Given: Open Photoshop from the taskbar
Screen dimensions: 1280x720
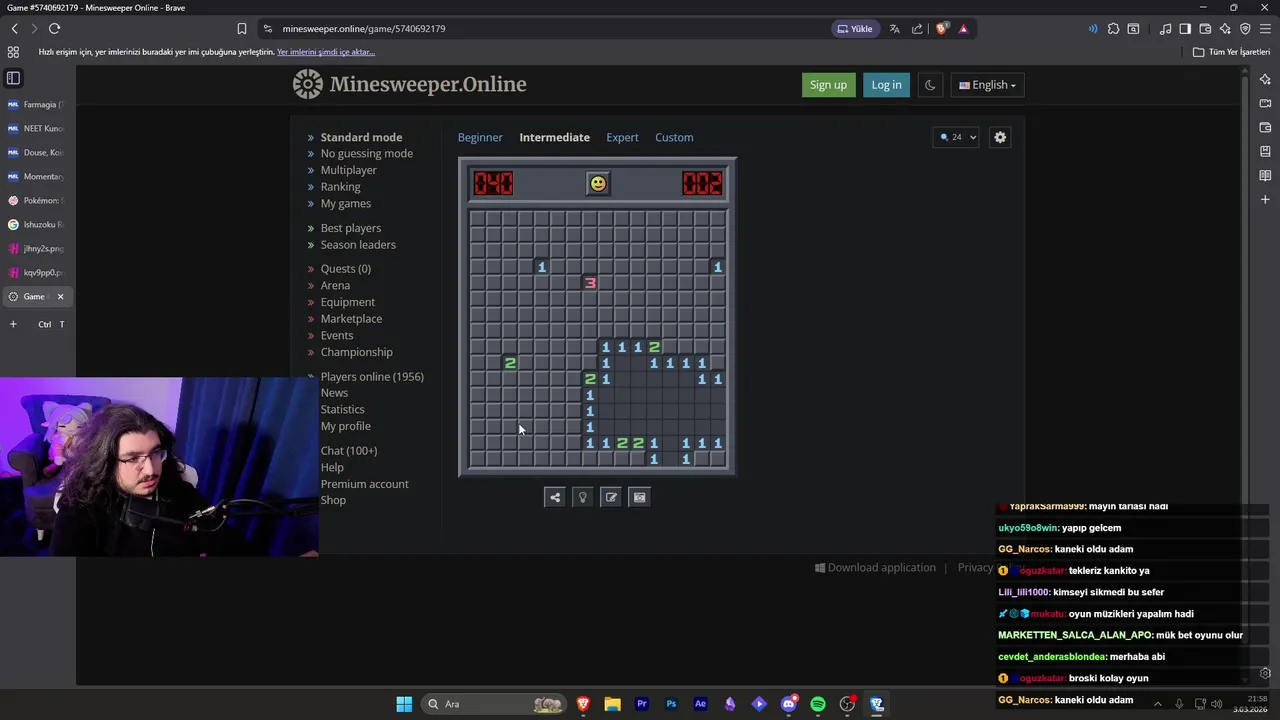Looking at the screenshot, I should (x=671, y=704).
